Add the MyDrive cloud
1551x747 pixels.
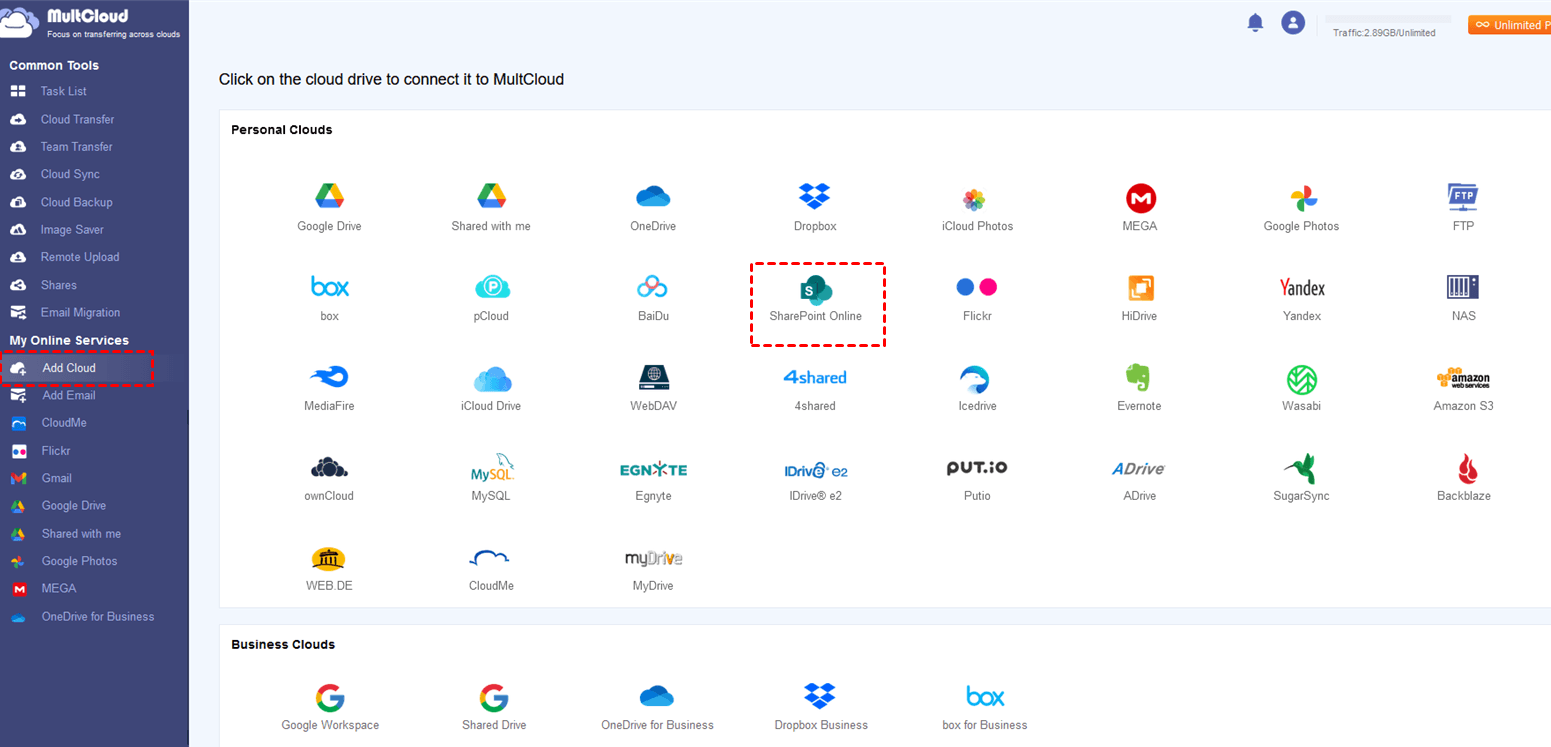(x=653, y=558)
